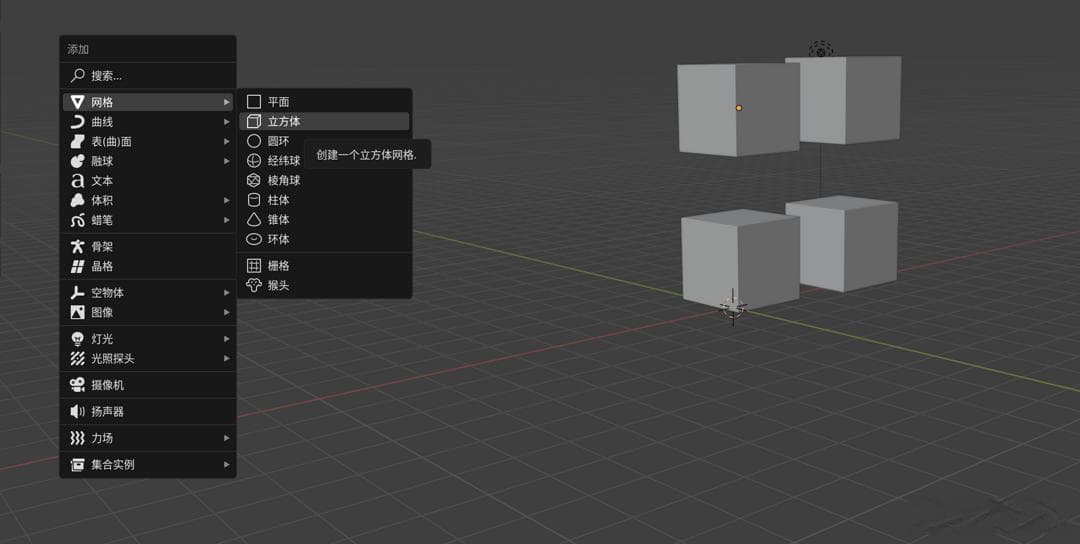Choose 经纬球 from the mesh submenu

[324, 160]
